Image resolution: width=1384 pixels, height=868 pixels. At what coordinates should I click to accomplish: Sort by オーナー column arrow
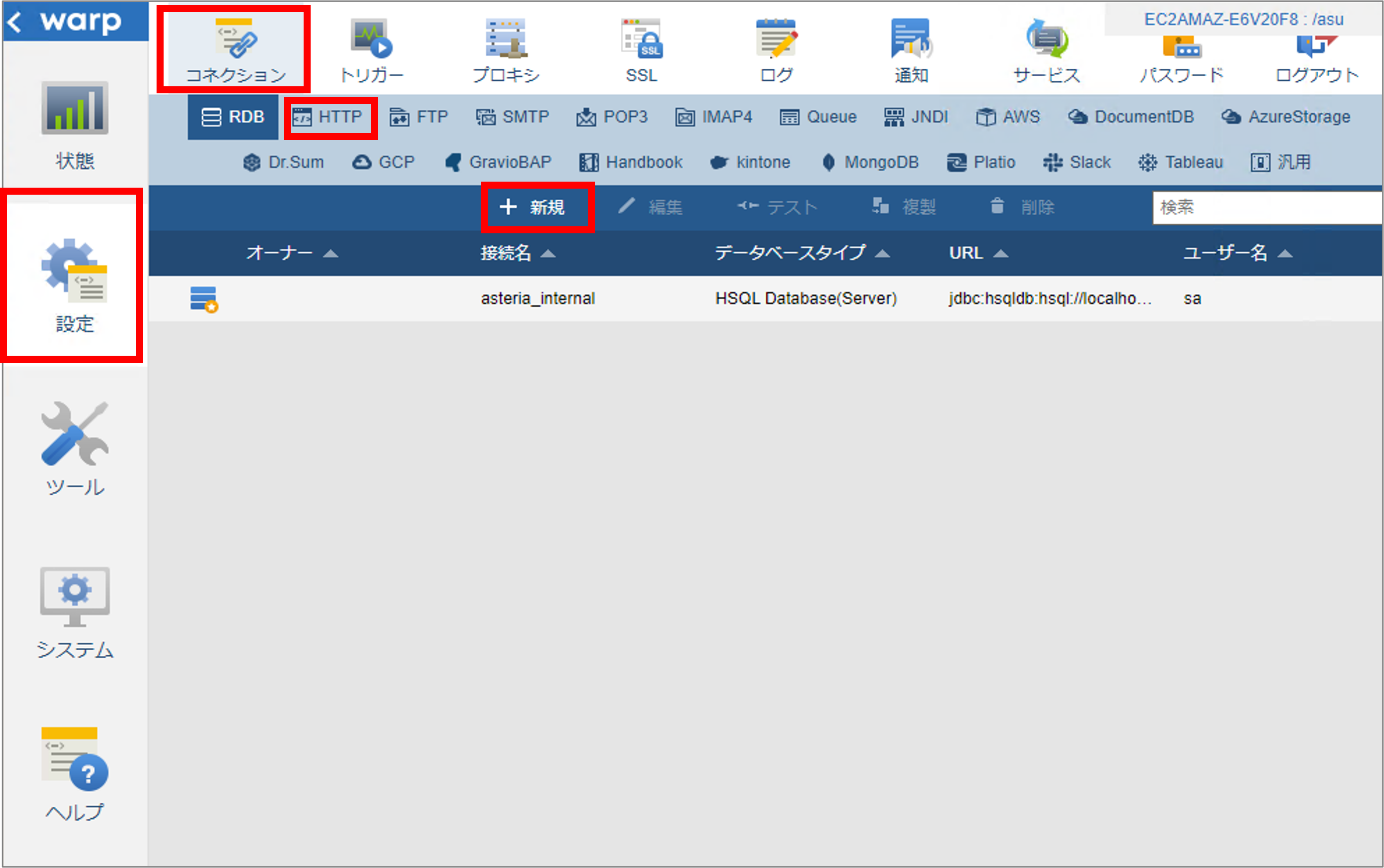(x=330, y=253)
